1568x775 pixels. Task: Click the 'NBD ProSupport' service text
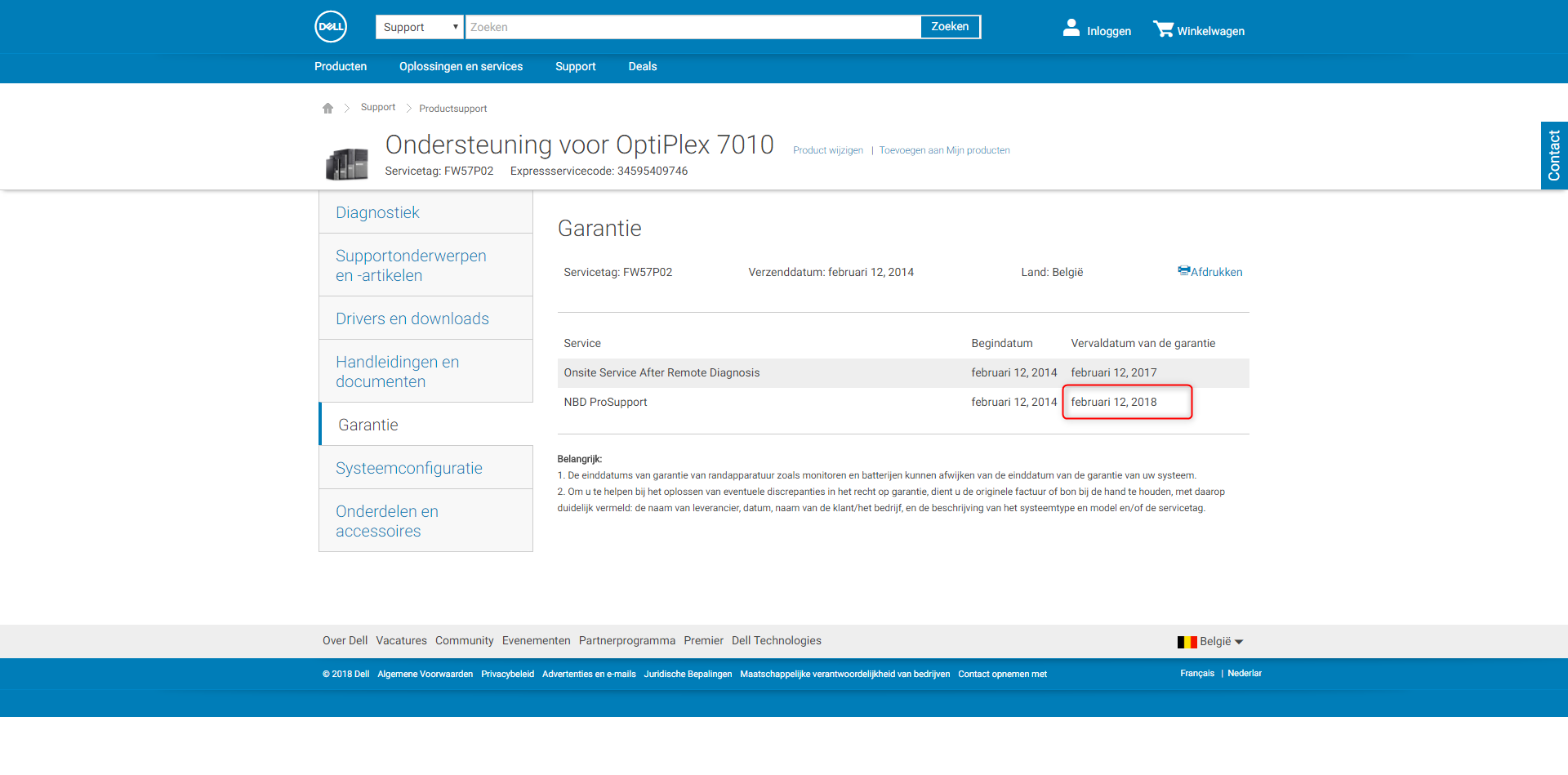(x=605, y=403)
